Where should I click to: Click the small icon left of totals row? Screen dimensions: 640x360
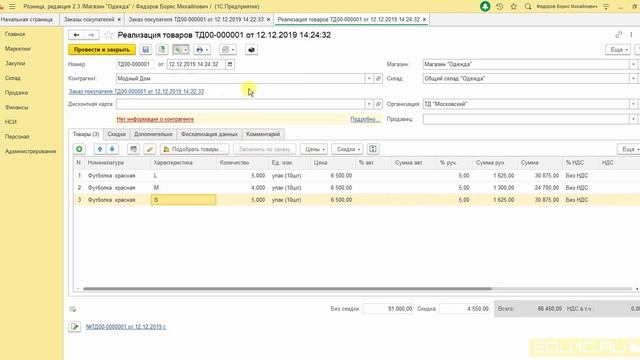click(x=73, y=309)
